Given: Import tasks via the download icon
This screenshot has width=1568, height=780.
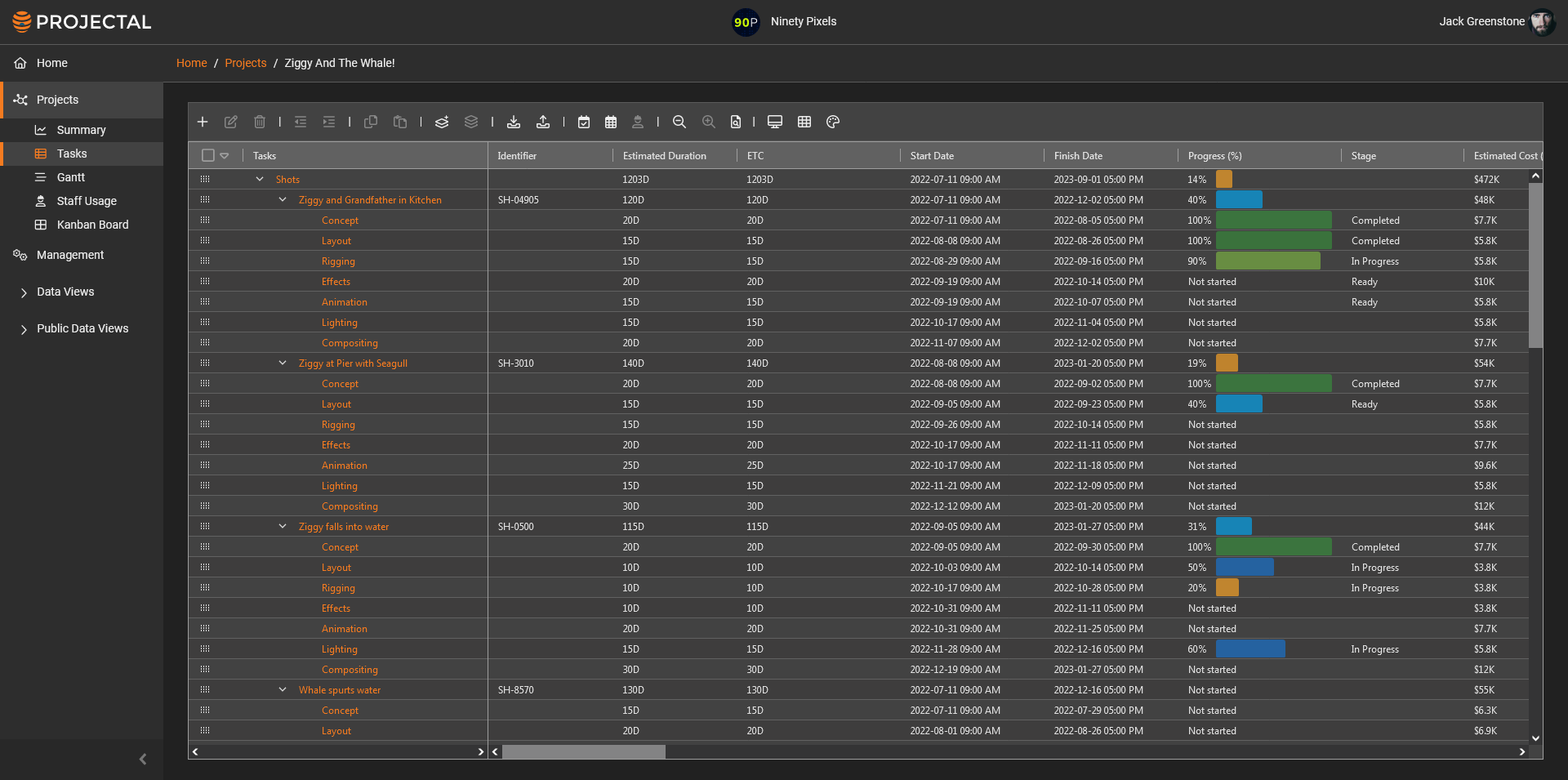Looking at the screenshot, I should pos(514,122).
